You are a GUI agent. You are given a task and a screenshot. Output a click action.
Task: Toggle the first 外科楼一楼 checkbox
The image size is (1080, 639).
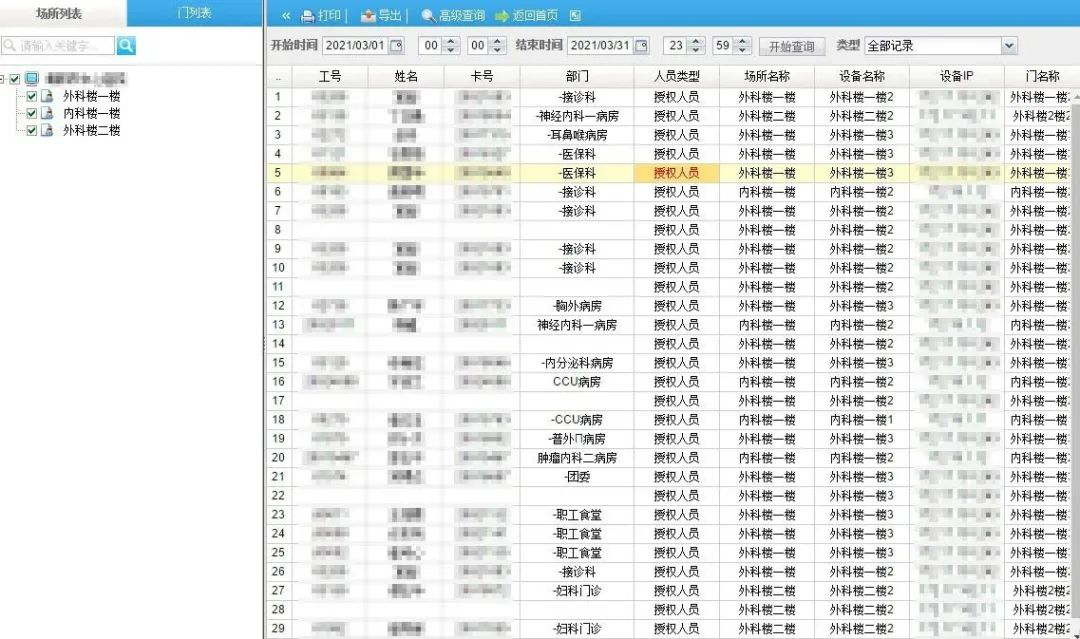(x=32, y=97)
